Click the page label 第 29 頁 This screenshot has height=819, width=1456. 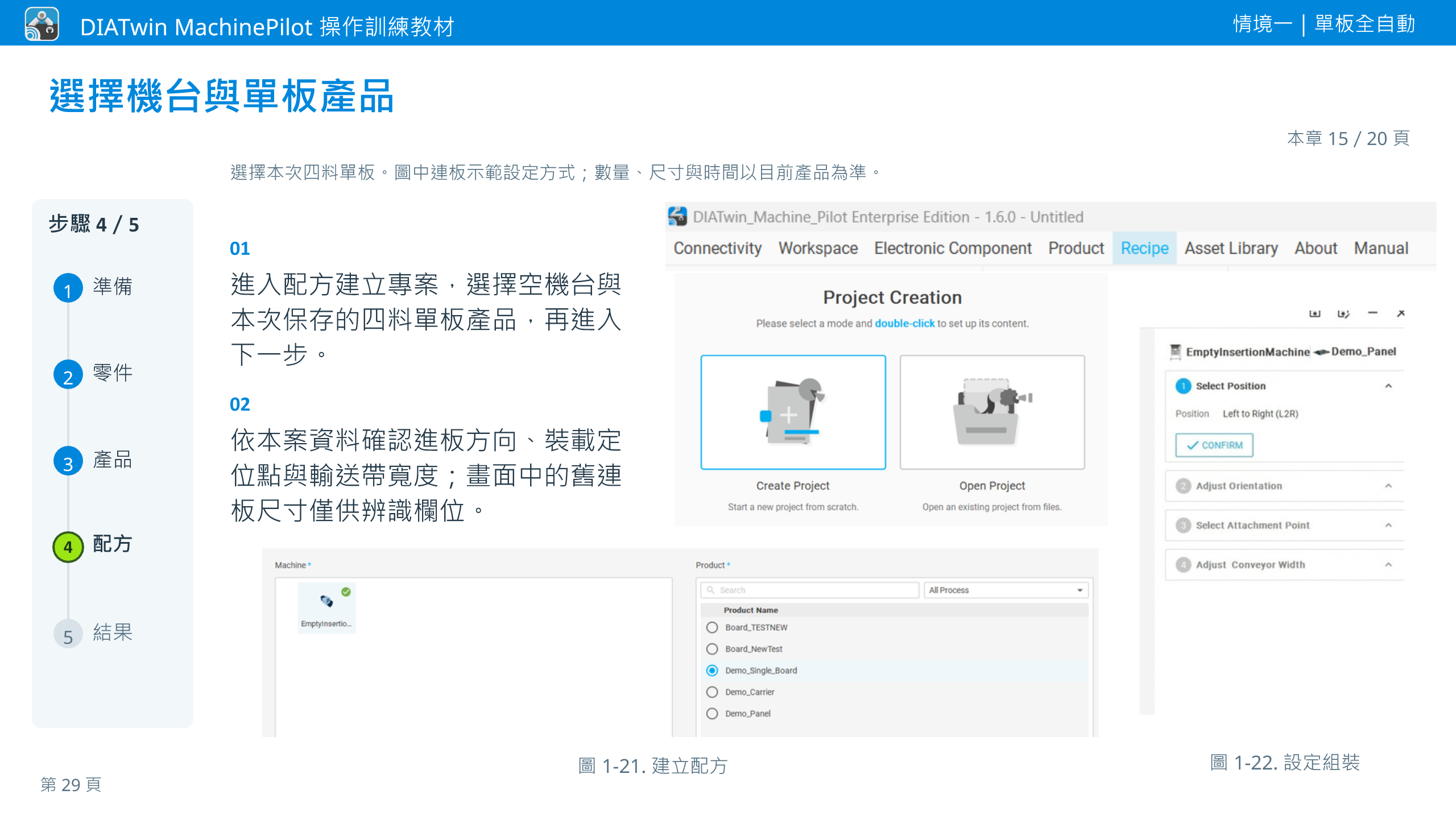pos(71,785)
